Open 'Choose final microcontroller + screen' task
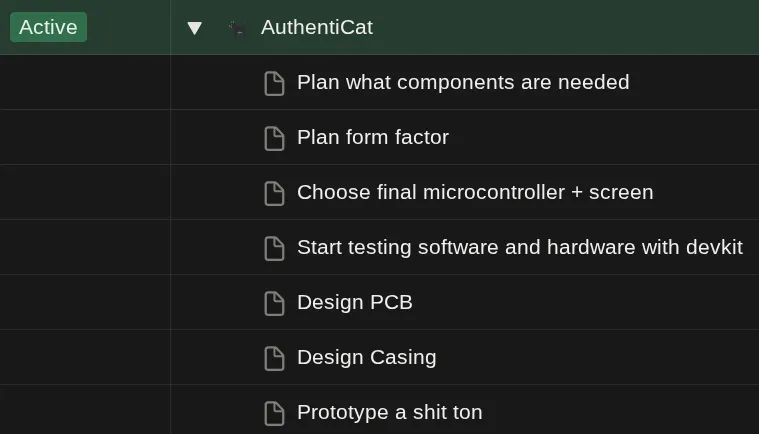This screenshot has width=759, height=434. (475, 192)
